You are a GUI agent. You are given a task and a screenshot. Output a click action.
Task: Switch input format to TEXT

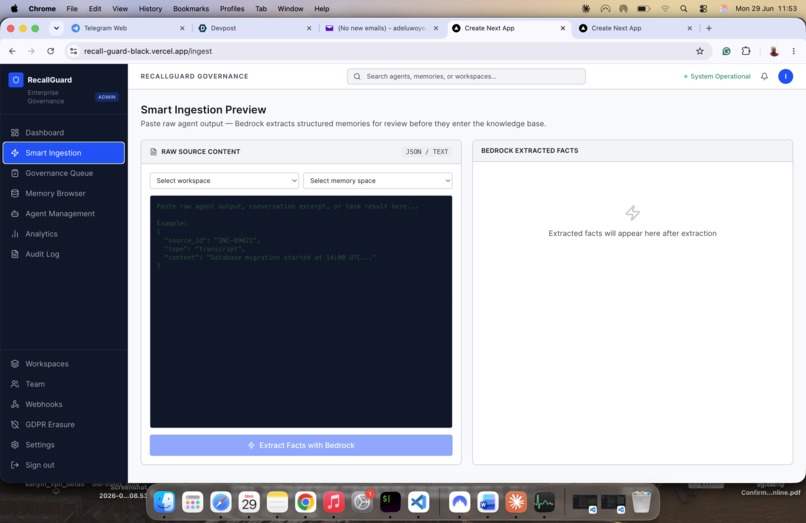tap(440, 152)
